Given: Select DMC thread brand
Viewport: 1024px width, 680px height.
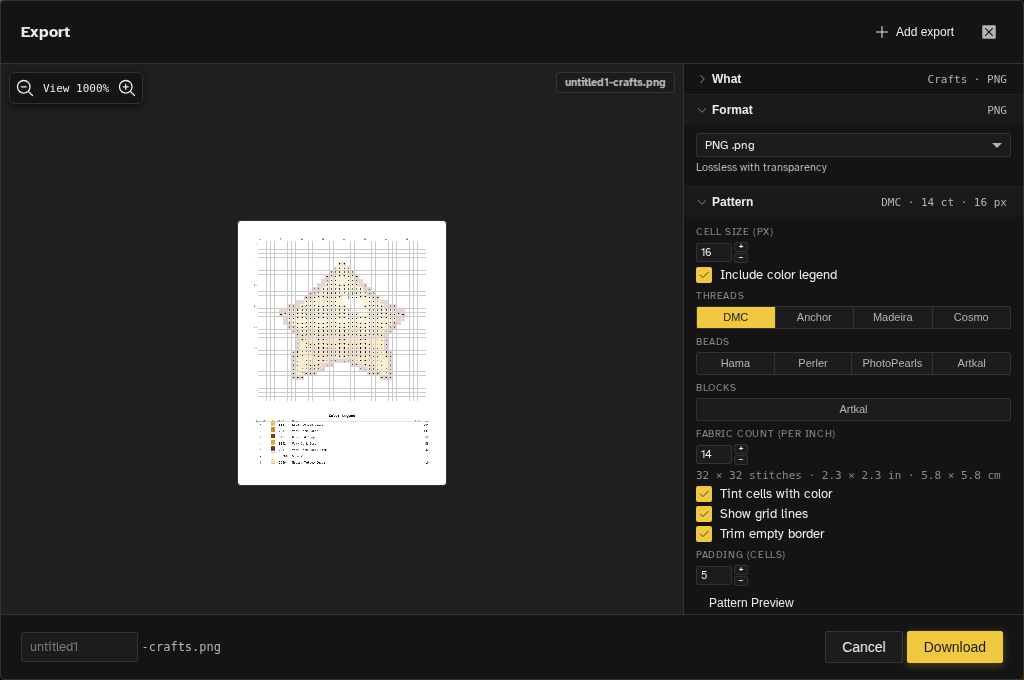Looking at the screenshot, I should click(735, 317).
